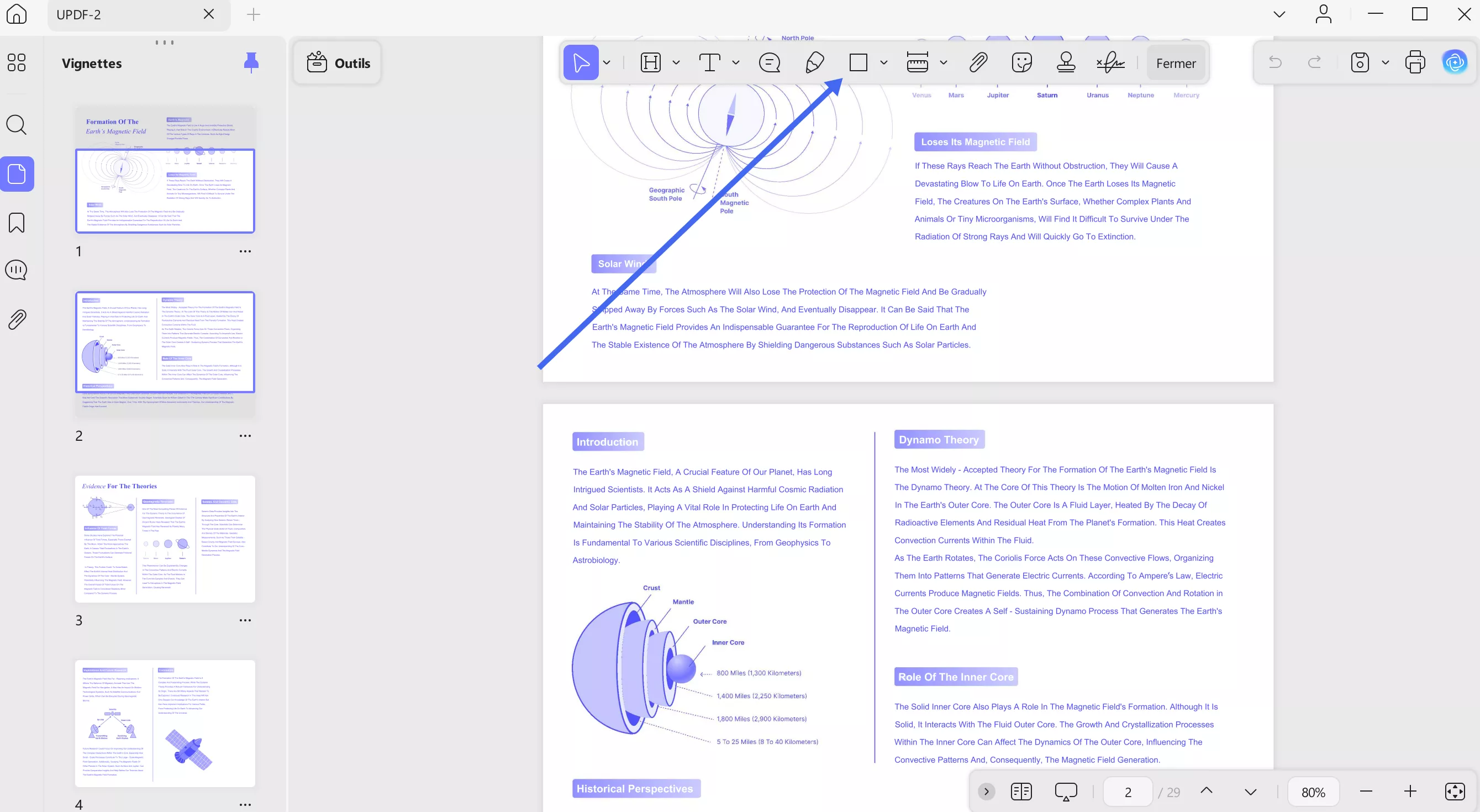Save the document
This screenshot has width=1480, height=812.
point(1360,62)
